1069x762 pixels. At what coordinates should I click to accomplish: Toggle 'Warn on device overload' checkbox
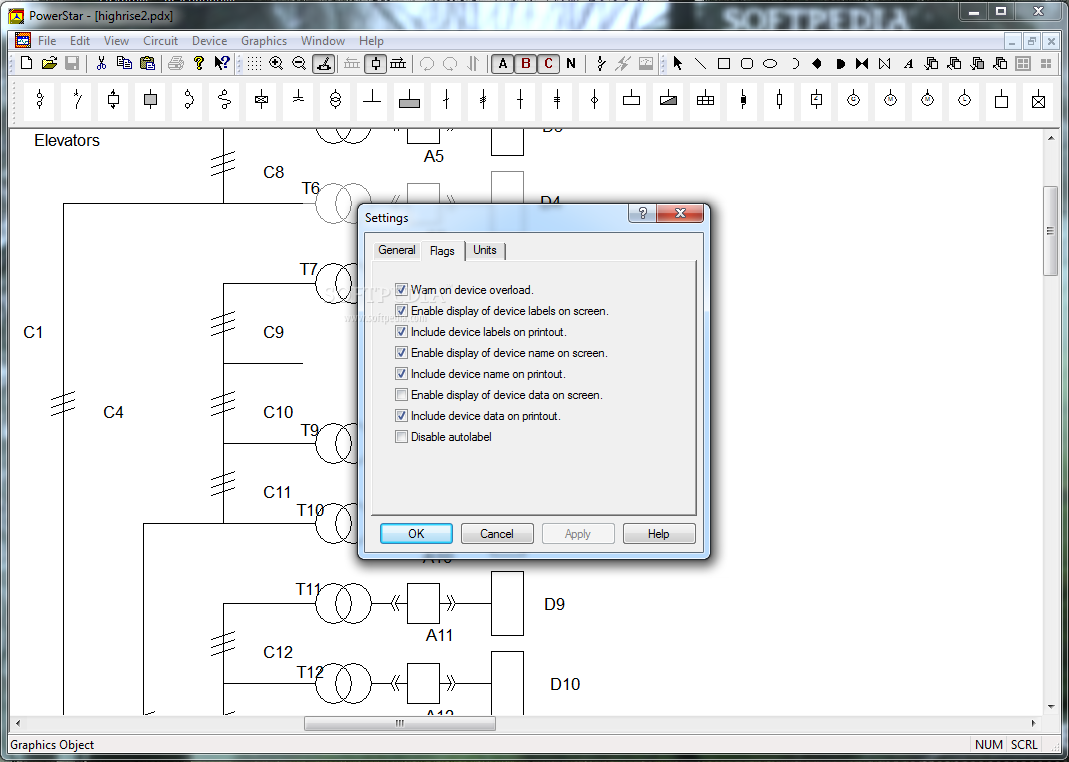402,290
